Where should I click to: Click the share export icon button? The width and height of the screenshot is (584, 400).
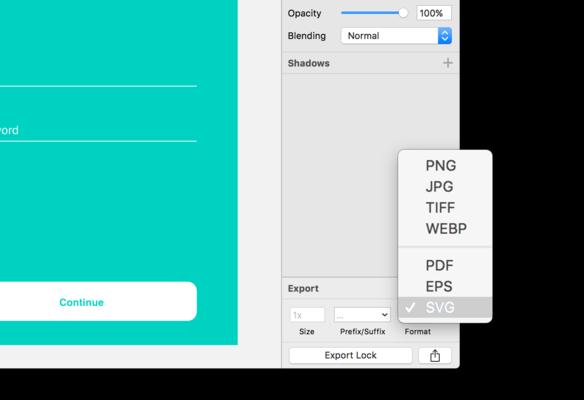tap(435, 355)
